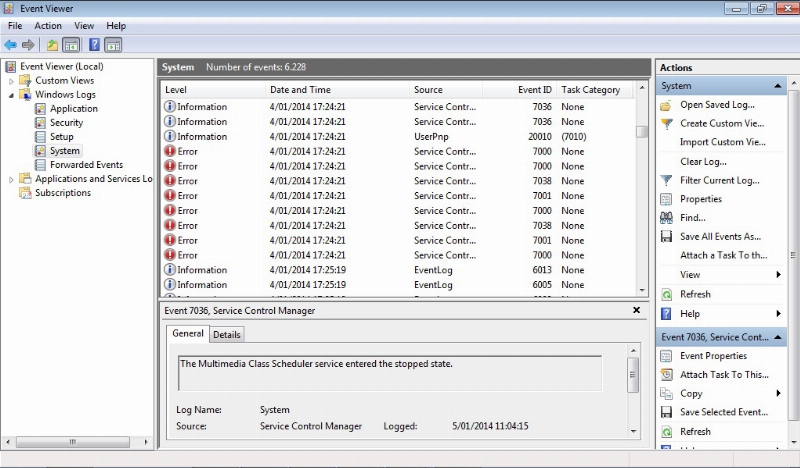Click the Create Custom View funnel icon
Image resolution: width=800 pixels, height=468 pixels.
[x=666, y=124]
